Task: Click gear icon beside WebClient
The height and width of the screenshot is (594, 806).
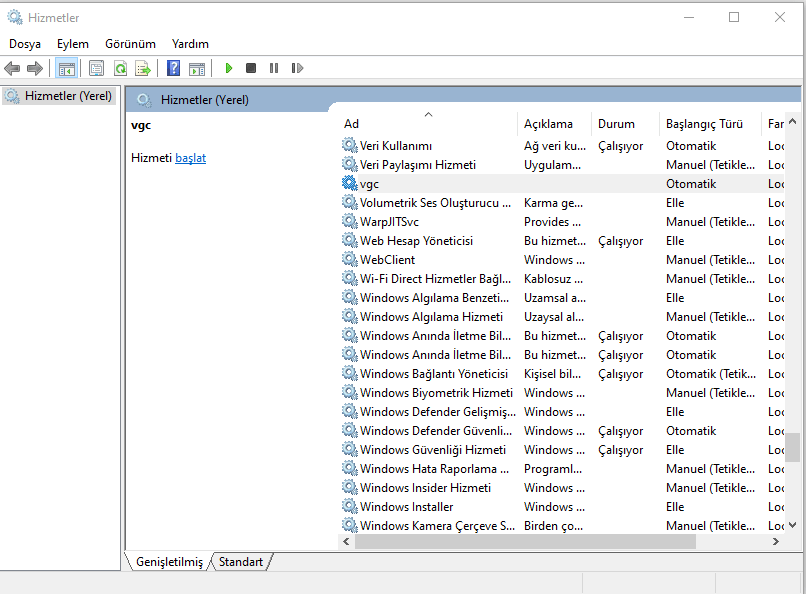Action: (350, 259)
